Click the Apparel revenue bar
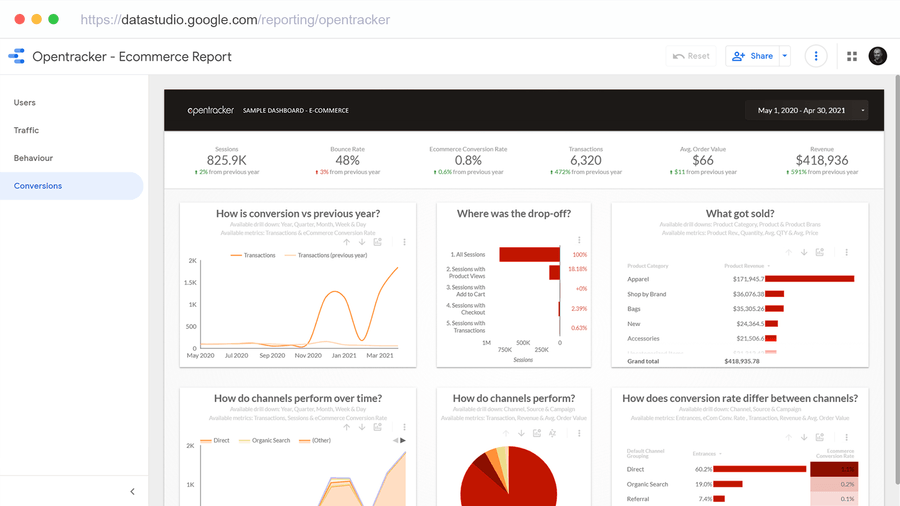The width and height of the screenshot is (900, 506). [809, 279]
